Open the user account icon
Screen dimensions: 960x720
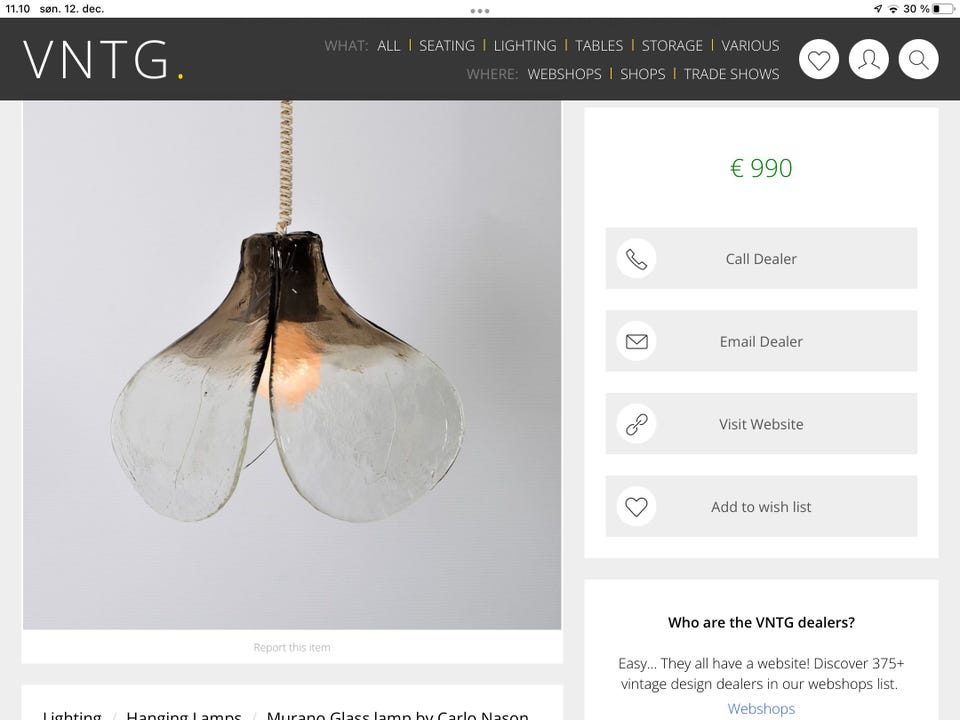tap(868, 59)
